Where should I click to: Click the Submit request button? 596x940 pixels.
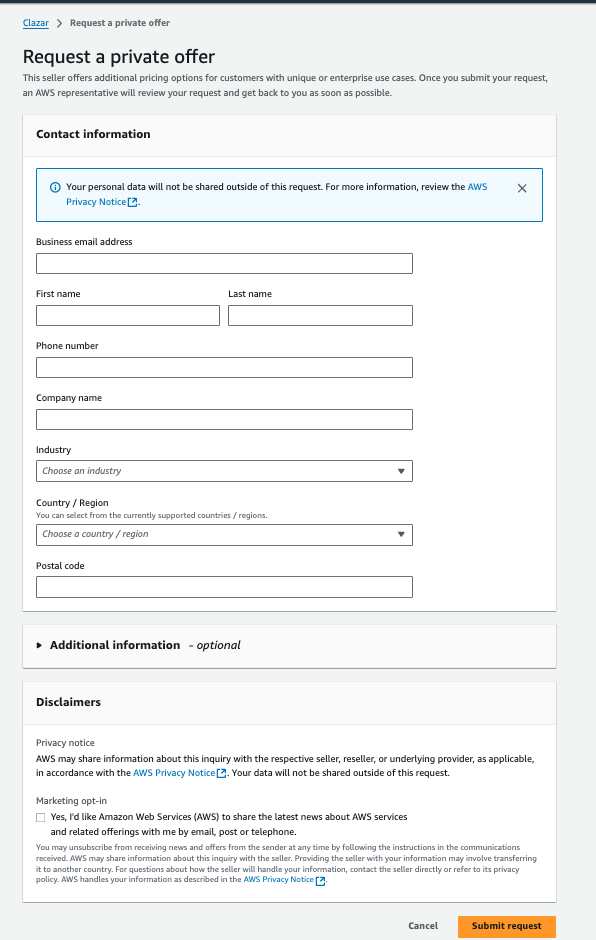tap(507, 926)
